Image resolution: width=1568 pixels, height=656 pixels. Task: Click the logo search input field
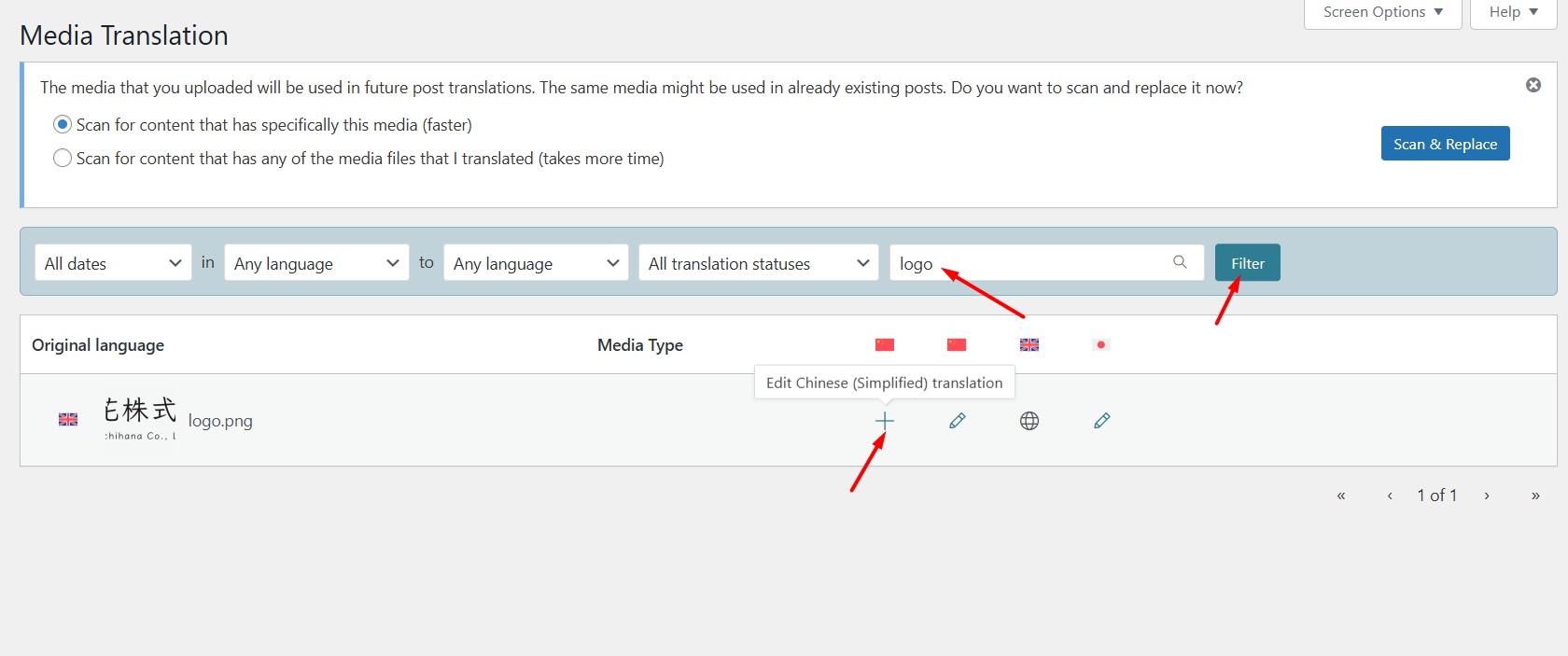(x=1027, y=263)
